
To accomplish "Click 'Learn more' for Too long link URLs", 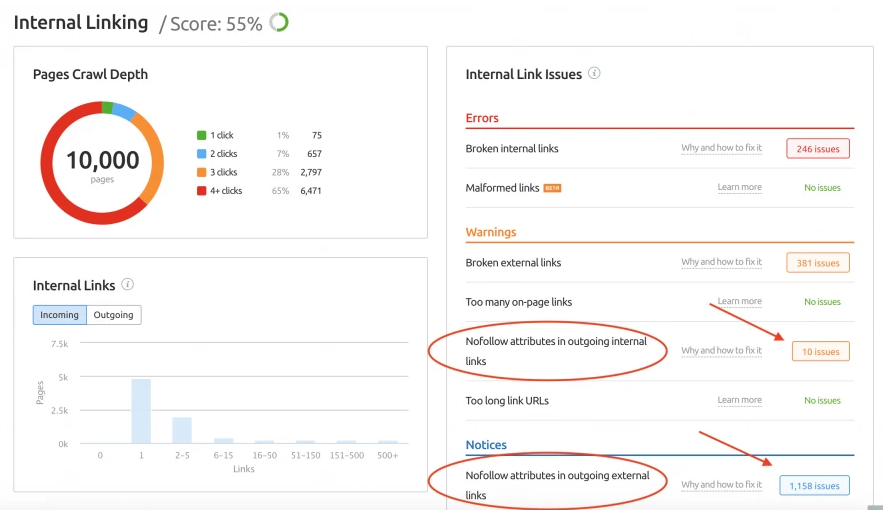I will [x=739, y=400].
